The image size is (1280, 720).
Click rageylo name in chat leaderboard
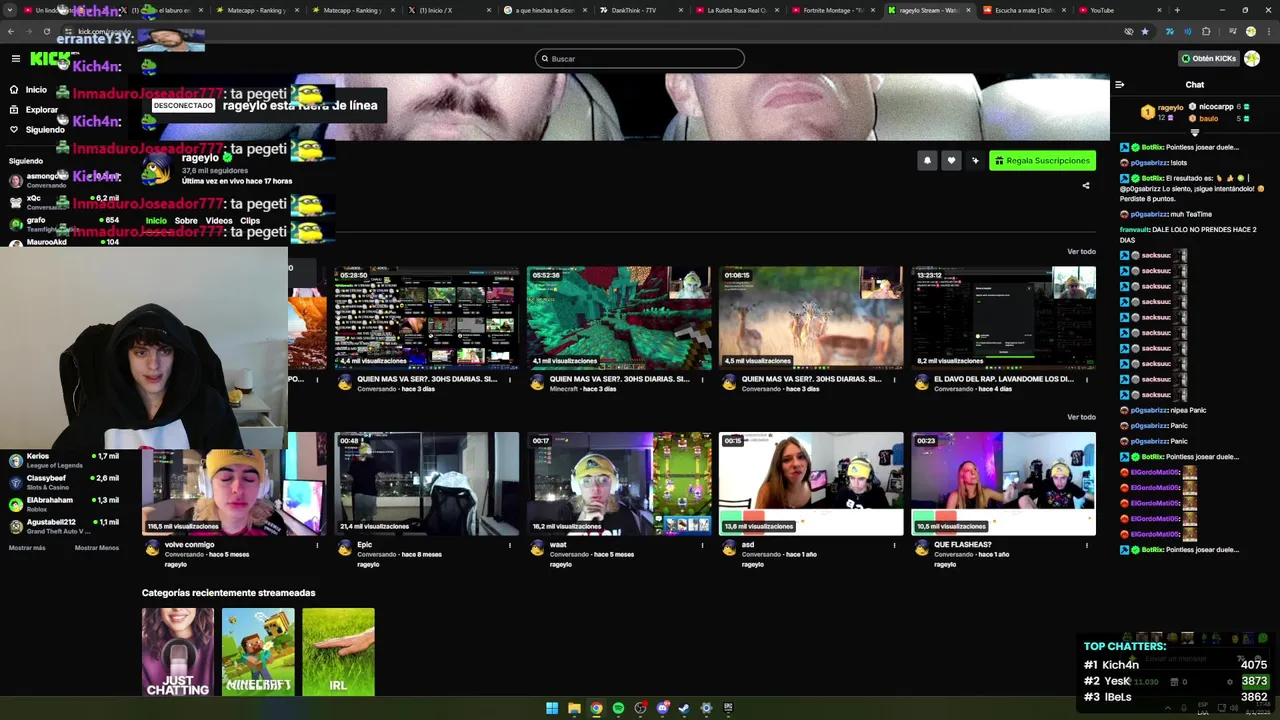[x=1170, y=107]
